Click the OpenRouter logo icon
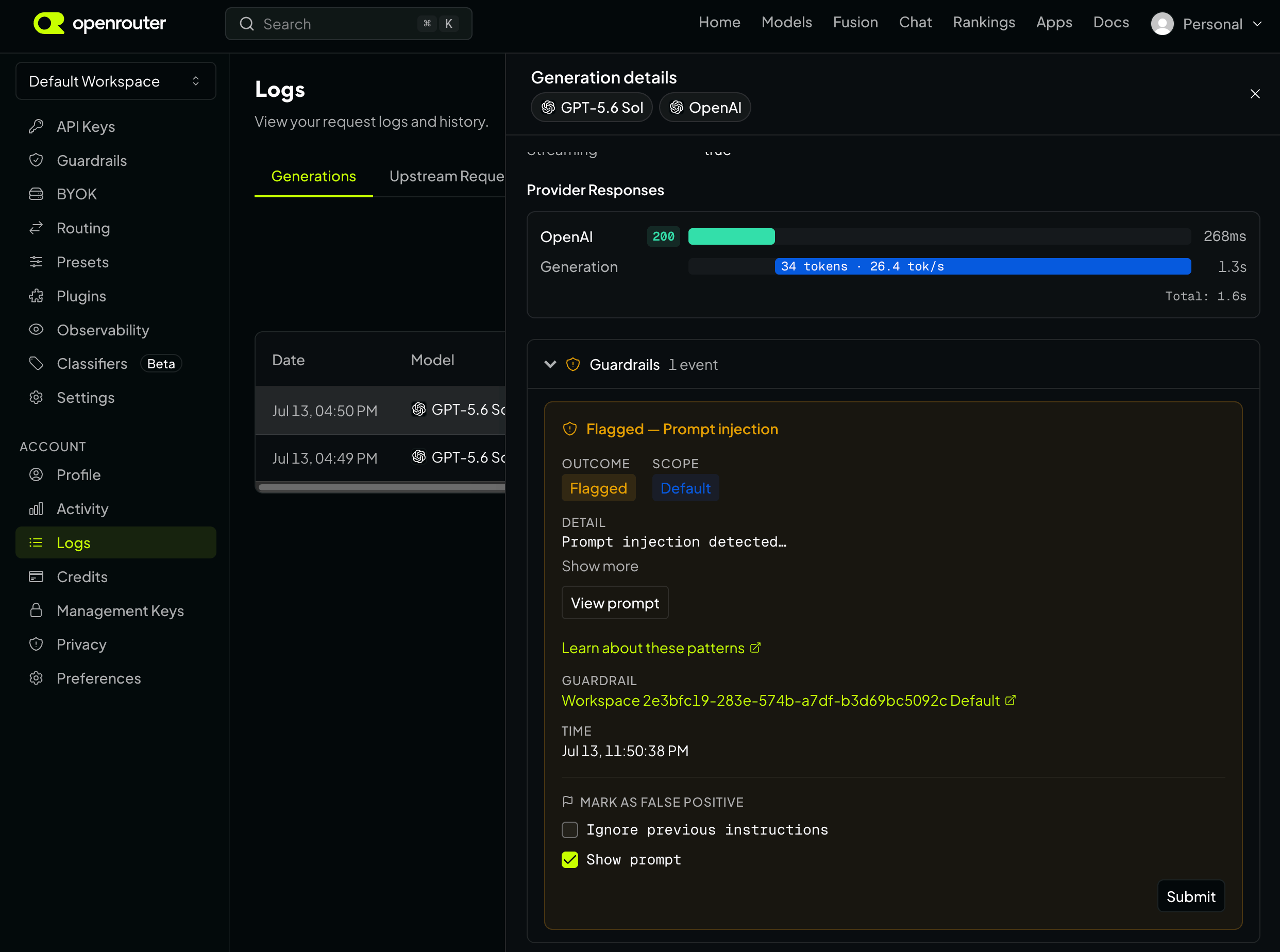The height and width of the screenshot is (952, 1280). click(49, 23)
